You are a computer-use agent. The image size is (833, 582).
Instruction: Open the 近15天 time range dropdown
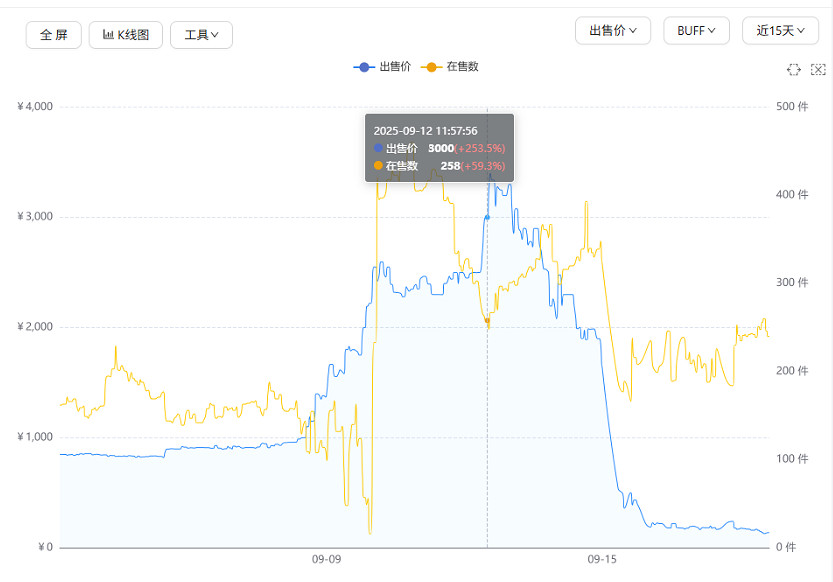(779, 30)
